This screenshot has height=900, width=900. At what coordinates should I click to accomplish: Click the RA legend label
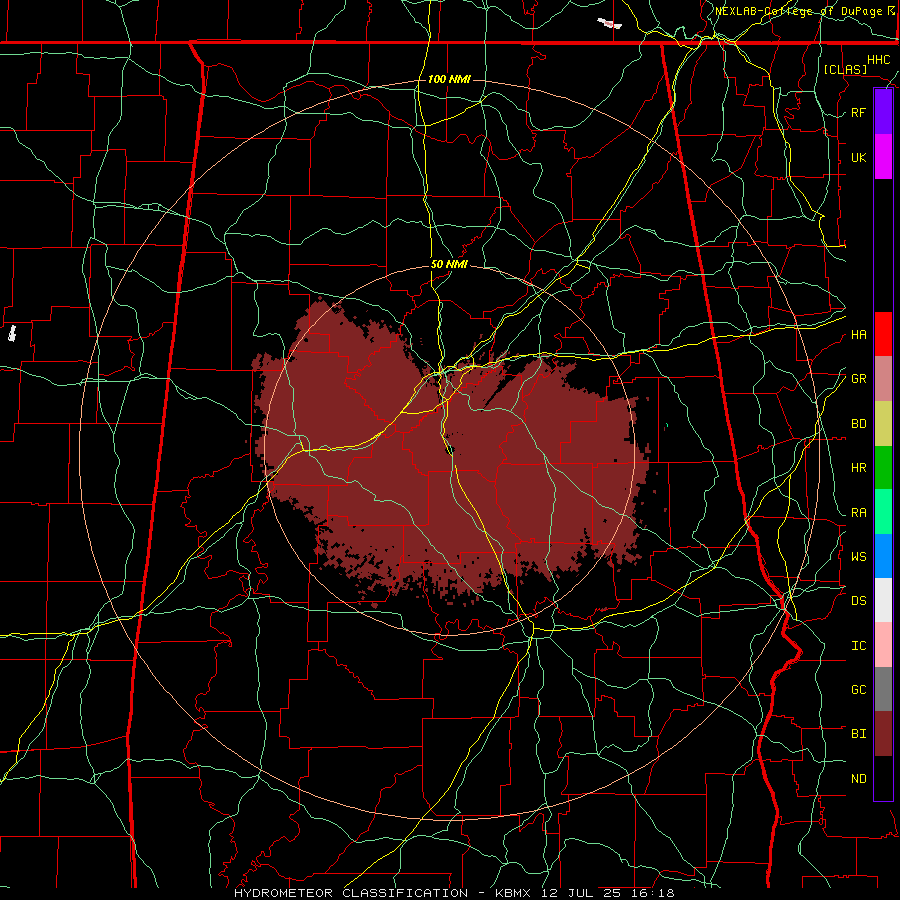[x=858, y=513]
